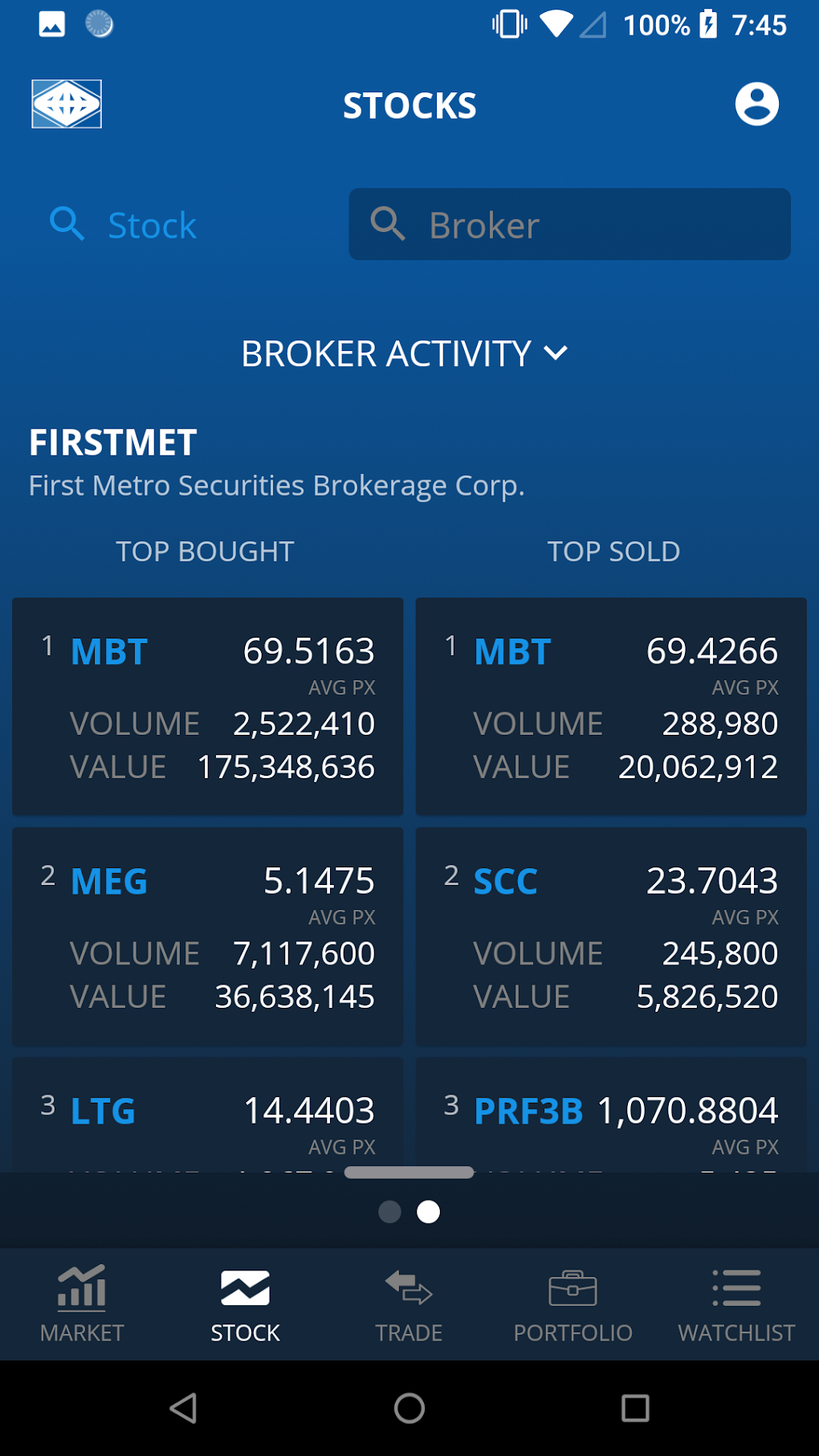Viewport: 819px width, 1456px height.
Task: Open the Market tab
Action: (82, 1303)
